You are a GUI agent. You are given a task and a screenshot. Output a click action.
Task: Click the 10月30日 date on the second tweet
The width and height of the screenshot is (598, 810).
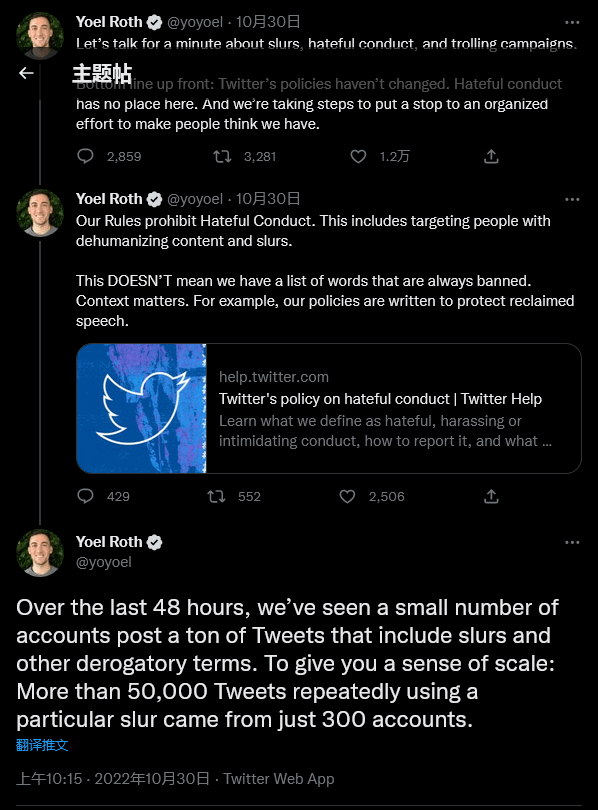point(268,199)
